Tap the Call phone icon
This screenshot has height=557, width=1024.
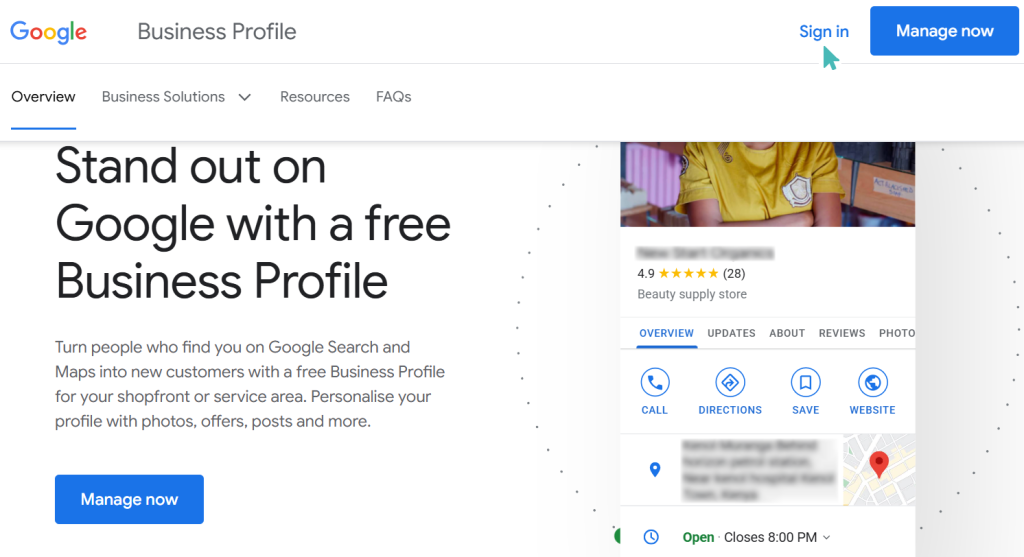click(x=654, y=383)
